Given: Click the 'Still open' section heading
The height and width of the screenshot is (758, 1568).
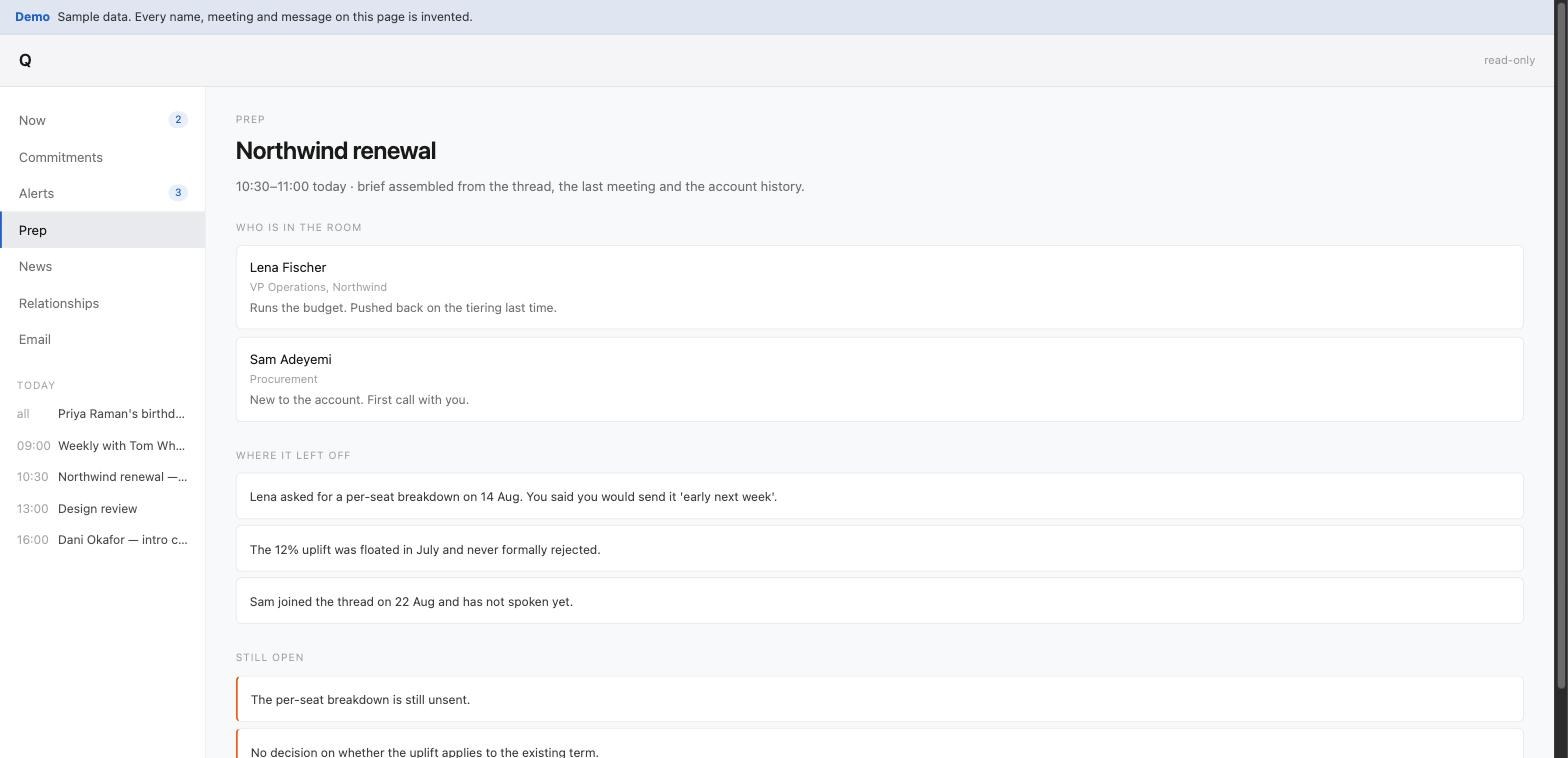Looking at the screenshot, I should (270, 658).
